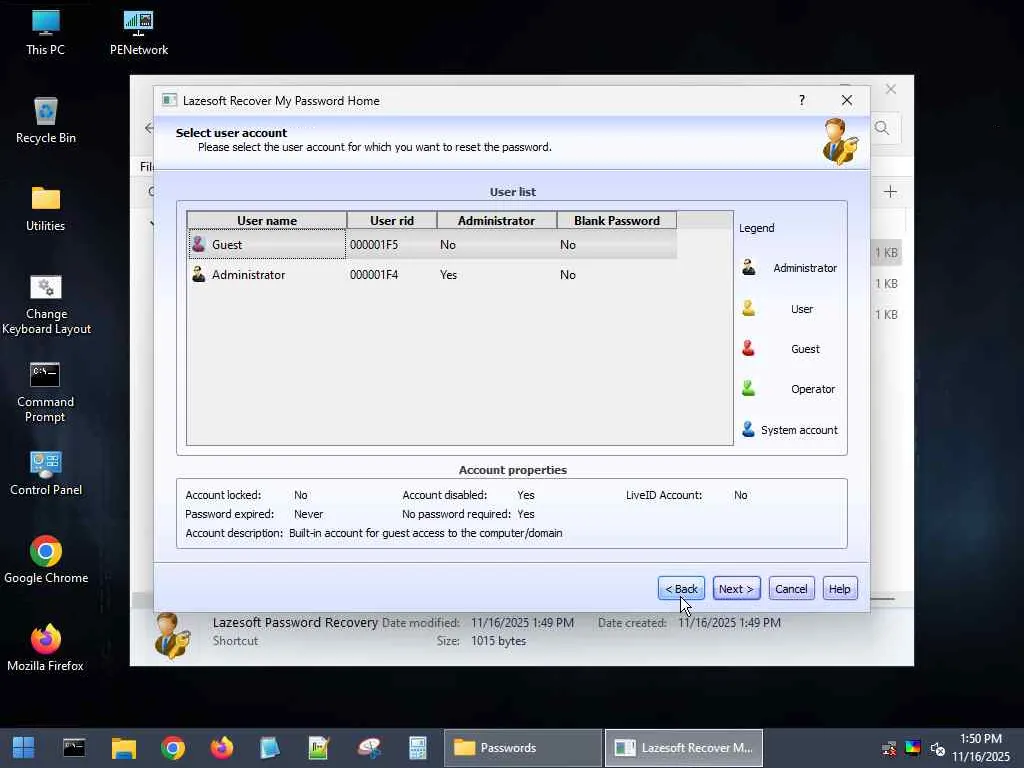Screen dimensions: 1024x768
Task: Launch Firefox from the taskbar
Action: (x=222, y=748)
